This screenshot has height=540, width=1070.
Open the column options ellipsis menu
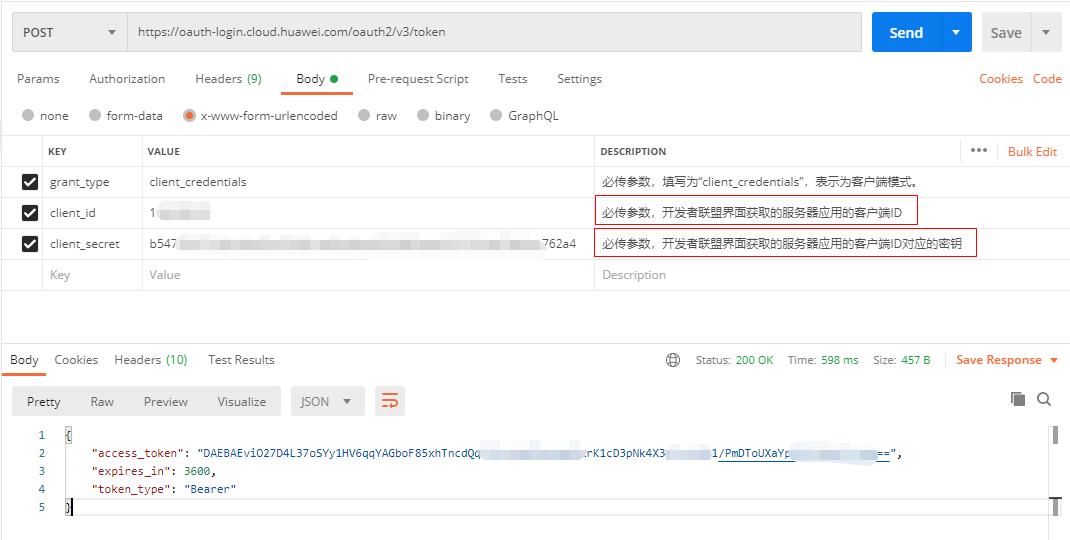point(979,151)
